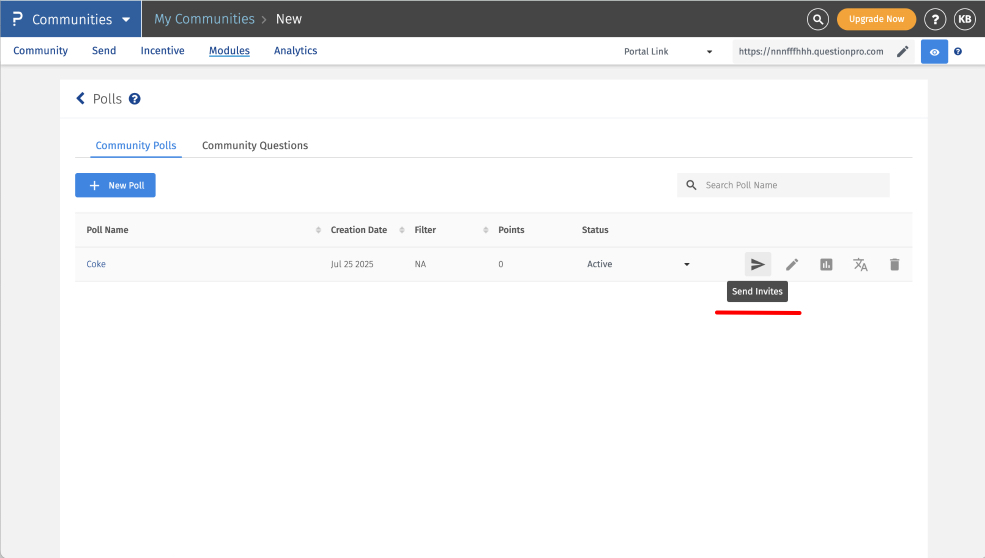
Task: Toggle the blue eye preview button
Action: tap(934, 51)
